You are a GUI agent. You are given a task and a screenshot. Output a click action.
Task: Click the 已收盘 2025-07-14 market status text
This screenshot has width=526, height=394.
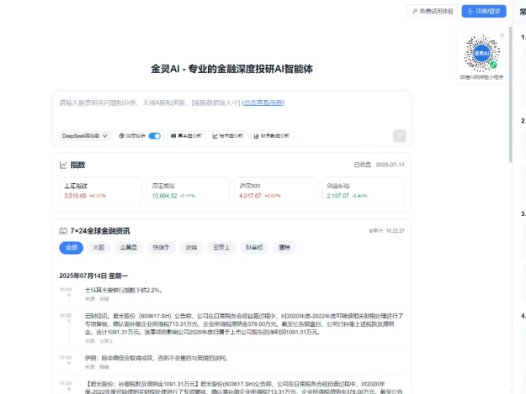(x=379, y=165)
